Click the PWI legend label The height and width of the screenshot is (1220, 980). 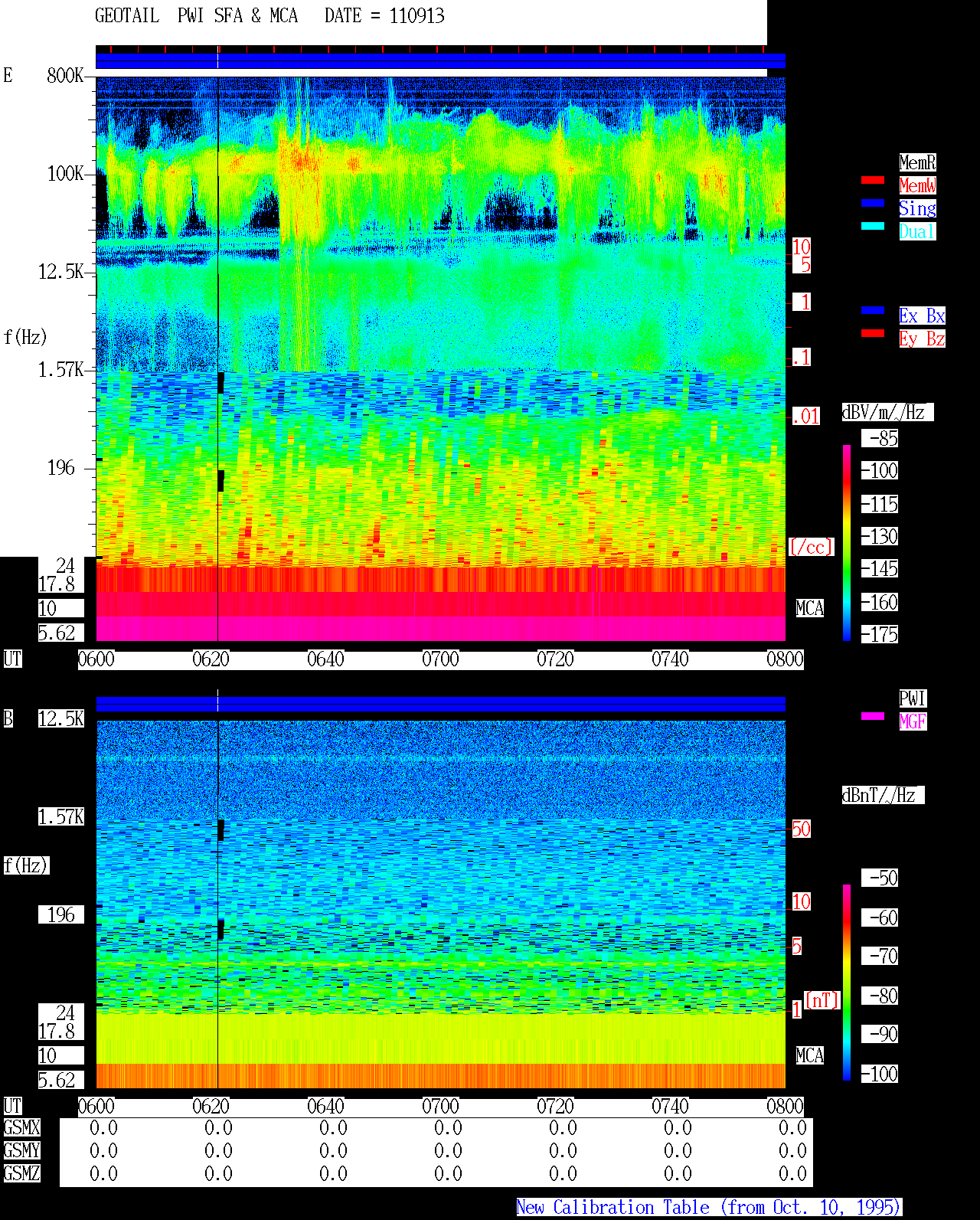point(913,698)
